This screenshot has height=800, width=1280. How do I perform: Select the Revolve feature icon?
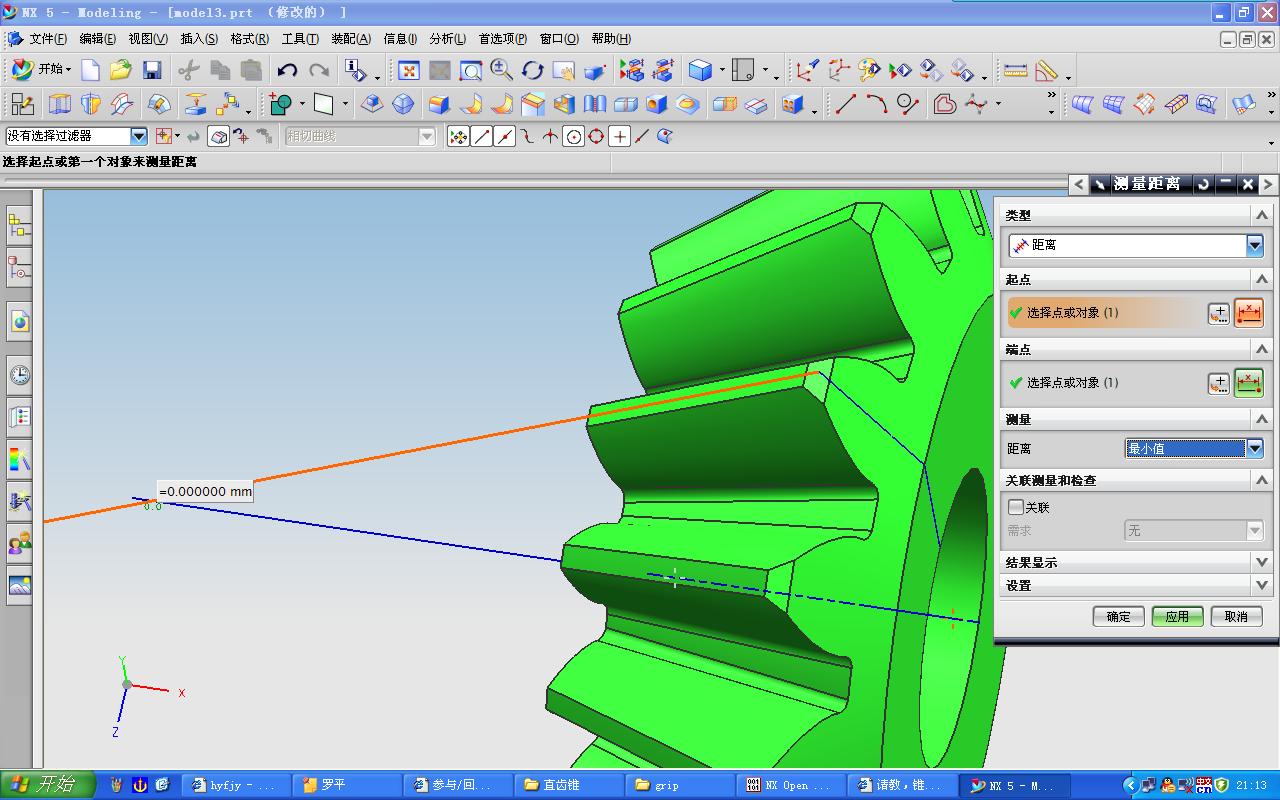click(x=91, y=104)
